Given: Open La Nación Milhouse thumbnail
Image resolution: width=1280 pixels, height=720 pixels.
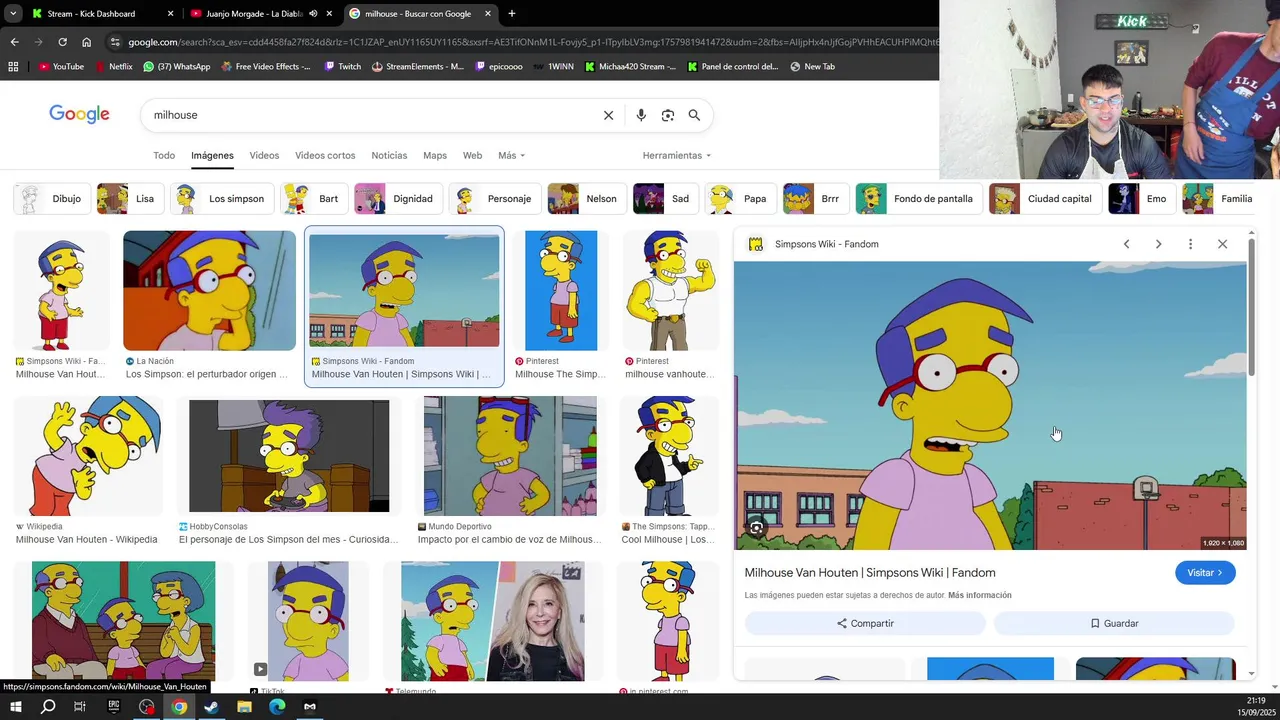Looking at the screenshot, I should coord(209,291).
